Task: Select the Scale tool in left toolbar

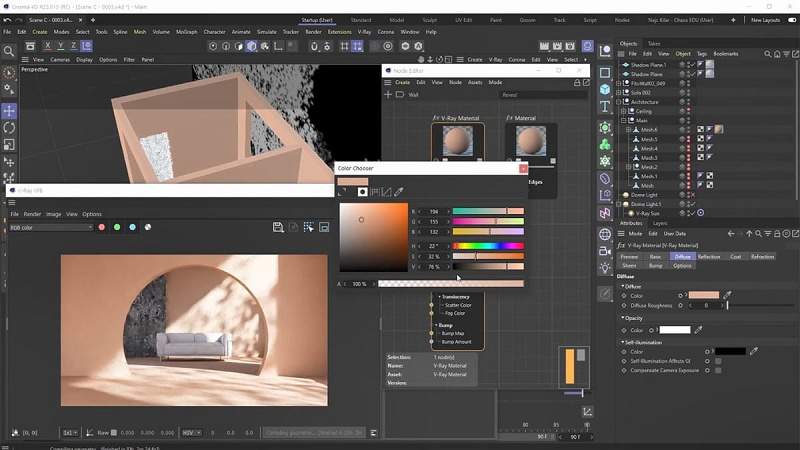Action: pyautogui.click(x=9, y=144)
